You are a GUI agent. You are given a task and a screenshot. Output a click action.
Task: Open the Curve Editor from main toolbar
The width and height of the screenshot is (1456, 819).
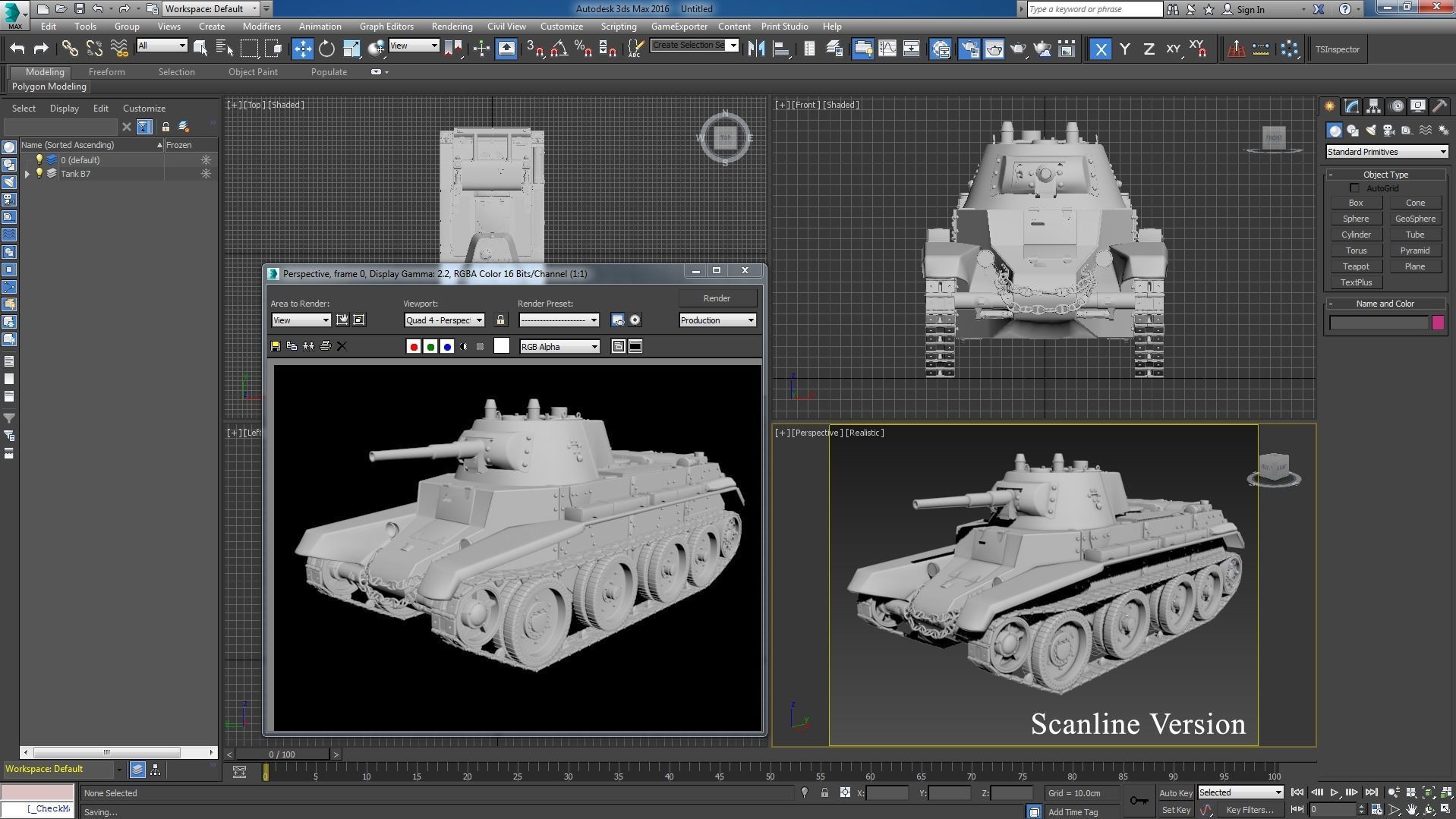coord(887,49)
